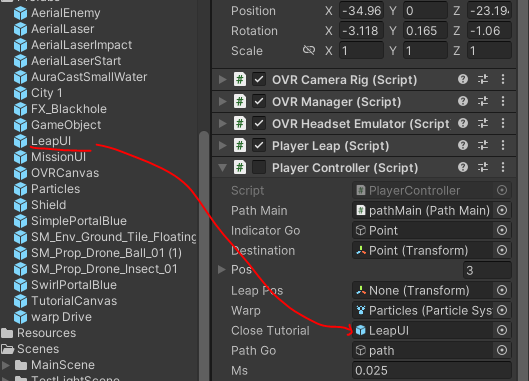Image resolution: width=529 pixels, height=381 pixels.
Task: Open help for Player Leap script
Action: coord(463,145)
